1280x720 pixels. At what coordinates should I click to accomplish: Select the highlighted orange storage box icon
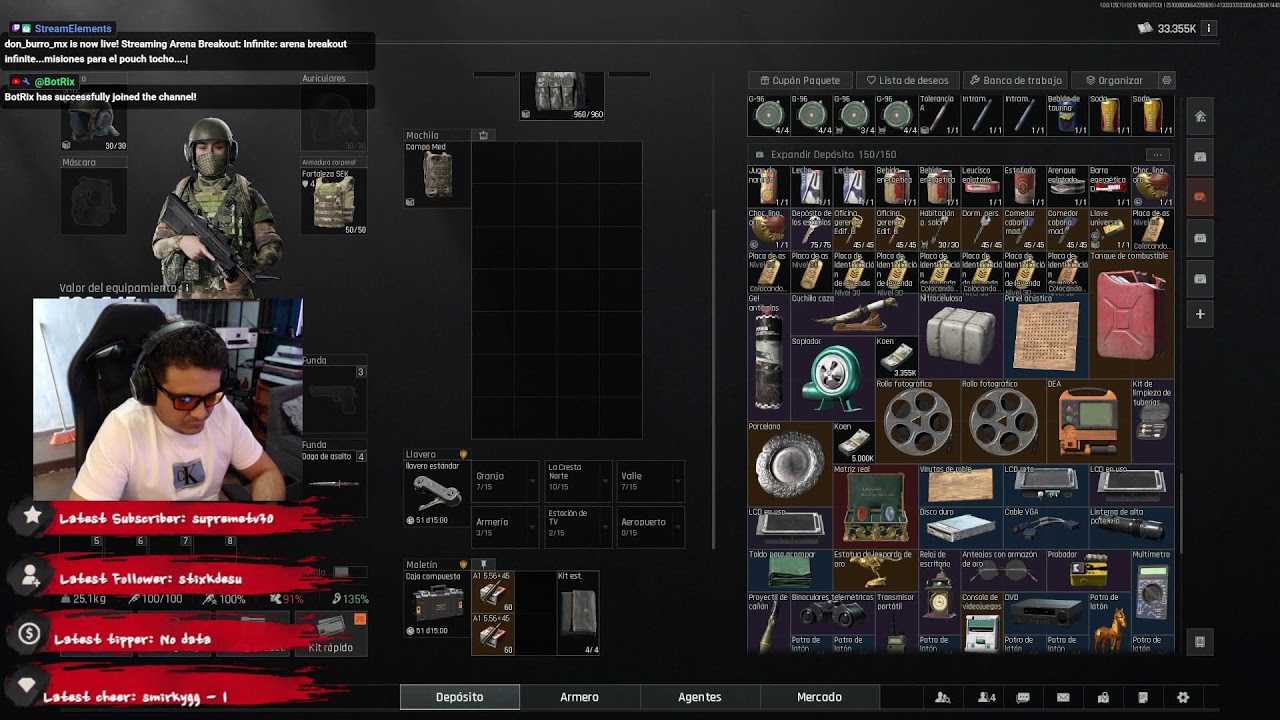pos(1200,197)
